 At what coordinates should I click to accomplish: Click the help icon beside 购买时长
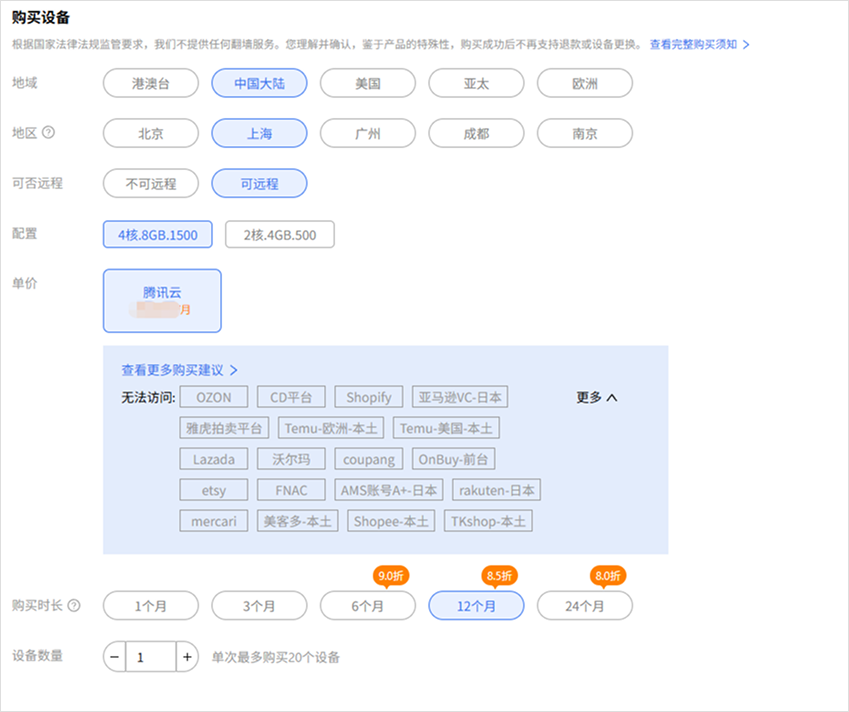[x=74, y=605]
